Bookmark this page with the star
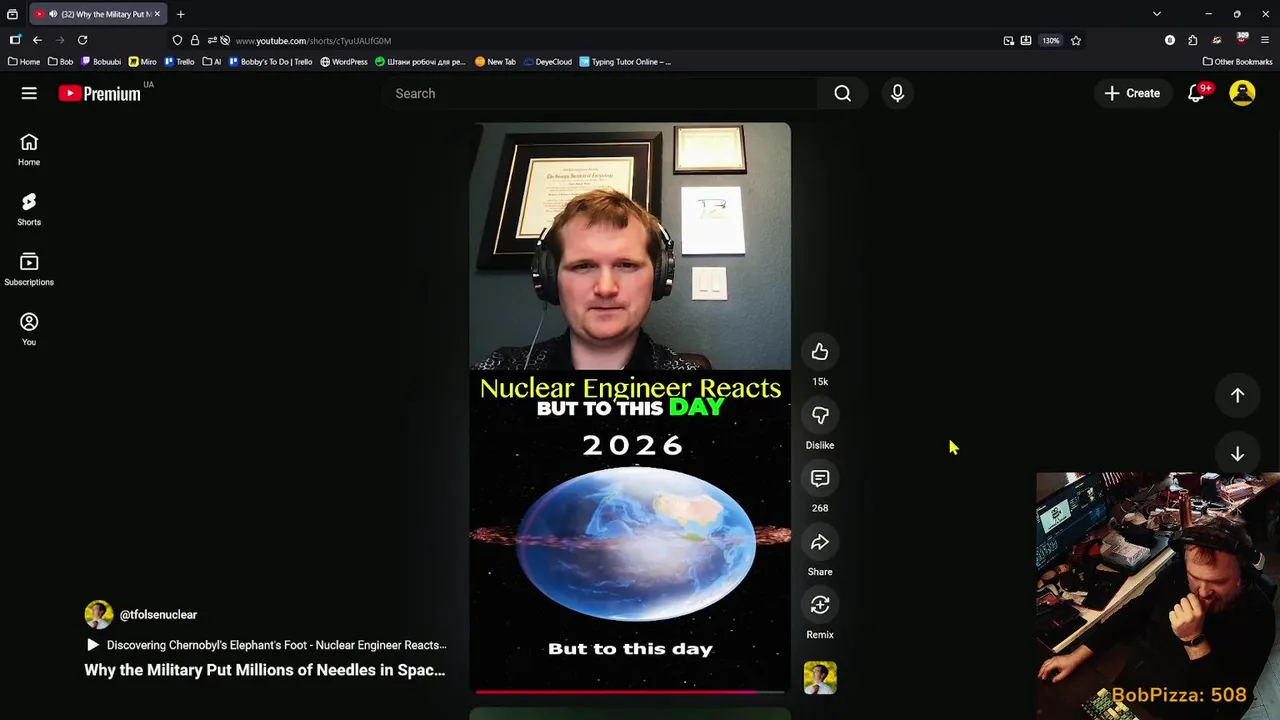The image size is (1280, 720). click(1076, 40)
